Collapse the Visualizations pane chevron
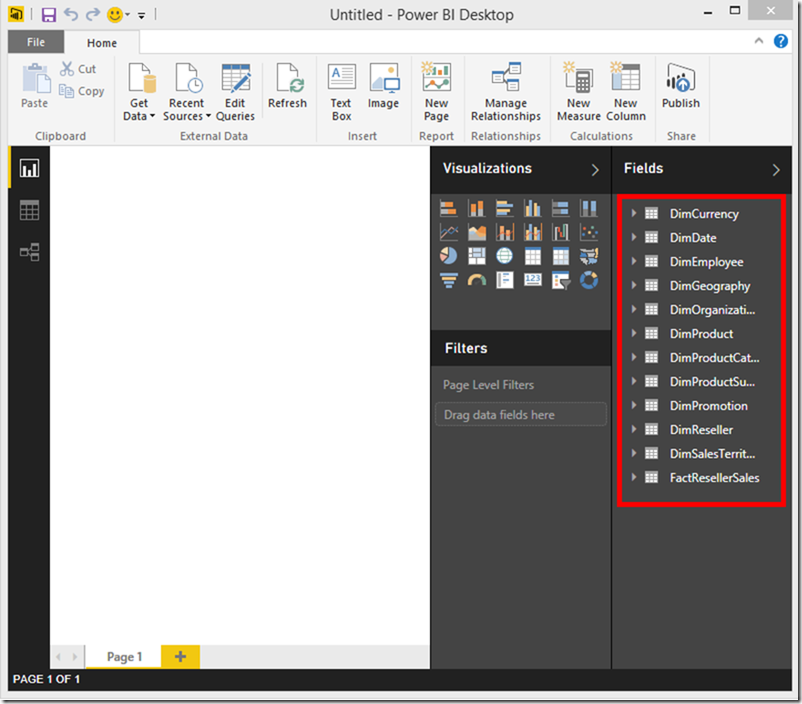Image resolution: width=802 pixels, height=704 pixels. (595, 170)
